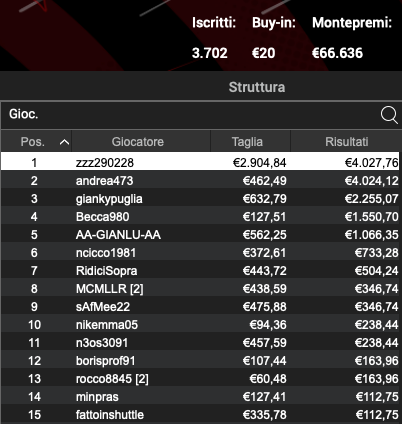Image resolution: width=402 pixels, height=424 pixels.
Task: Select player giankypuglia in the list
Action: click(x=200, y=199)
